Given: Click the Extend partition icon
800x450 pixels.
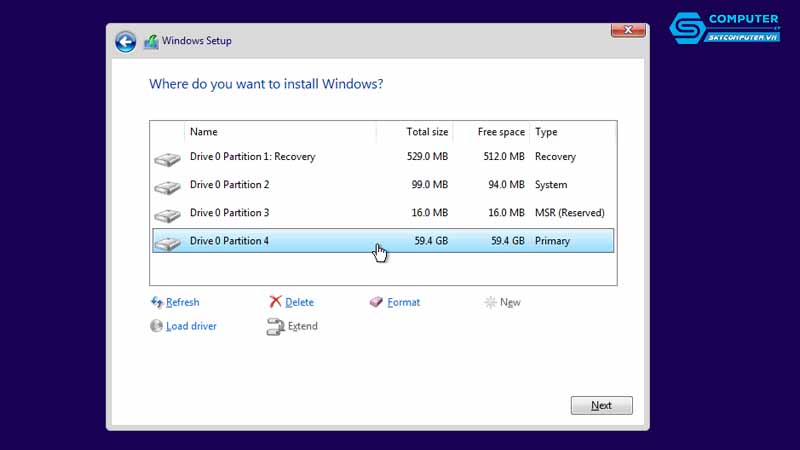Looking at the screenshot, I should point(275,326).
